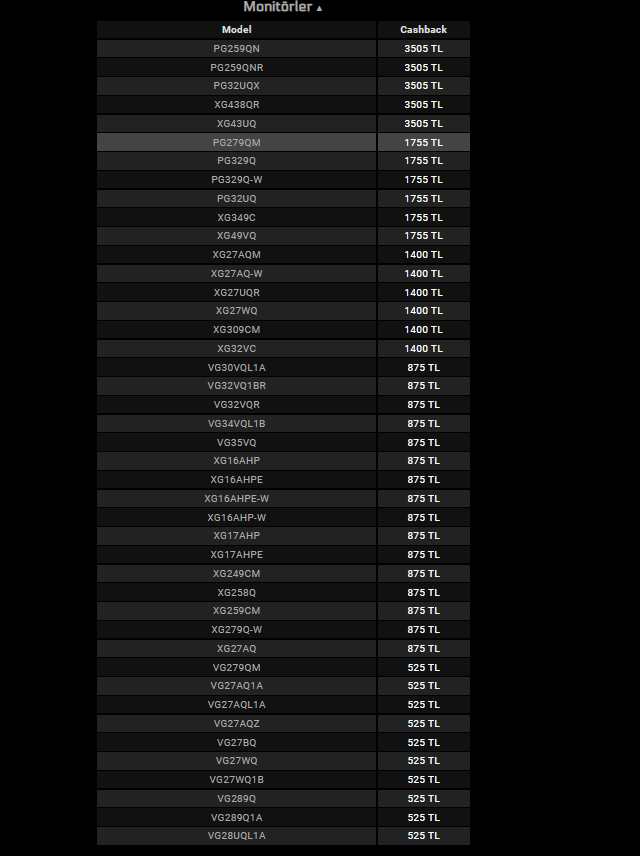
Task: Click the VG28UQL1A model name
Action: click(x=237, y=835)
